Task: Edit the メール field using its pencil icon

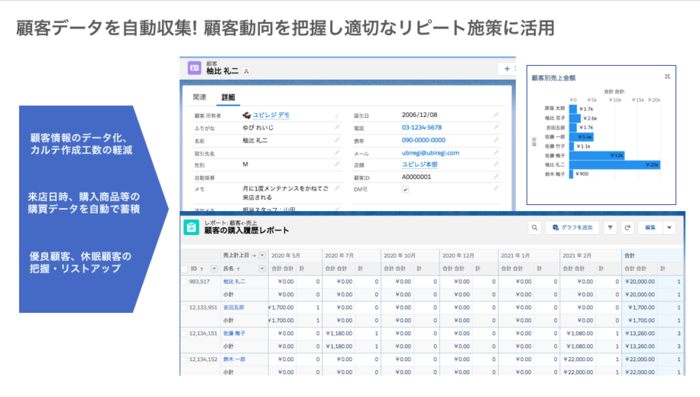Action: (x=496, y=152)
